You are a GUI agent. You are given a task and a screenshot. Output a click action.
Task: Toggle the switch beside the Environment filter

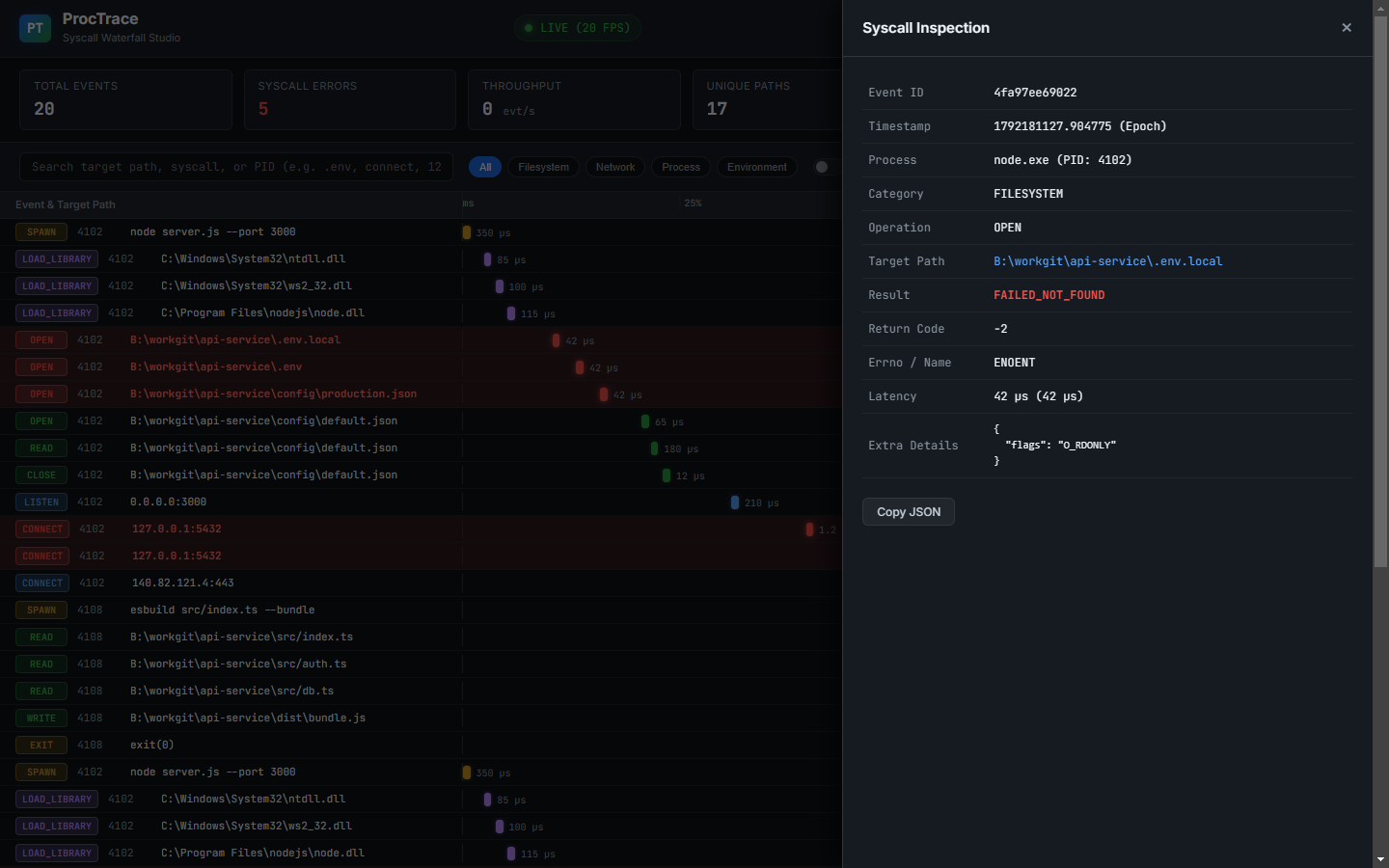(x=828, y=167)
